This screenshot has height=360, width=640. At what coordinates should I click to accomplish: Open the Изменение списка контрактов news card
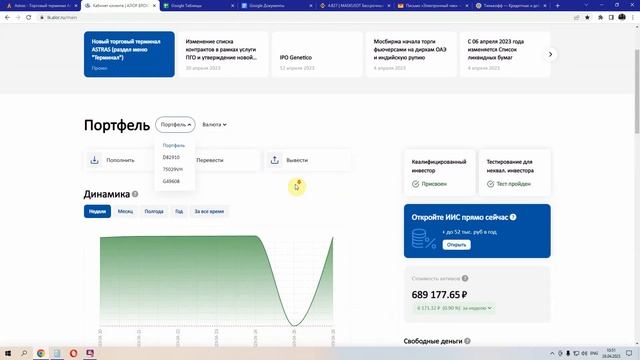coord(223,54)
